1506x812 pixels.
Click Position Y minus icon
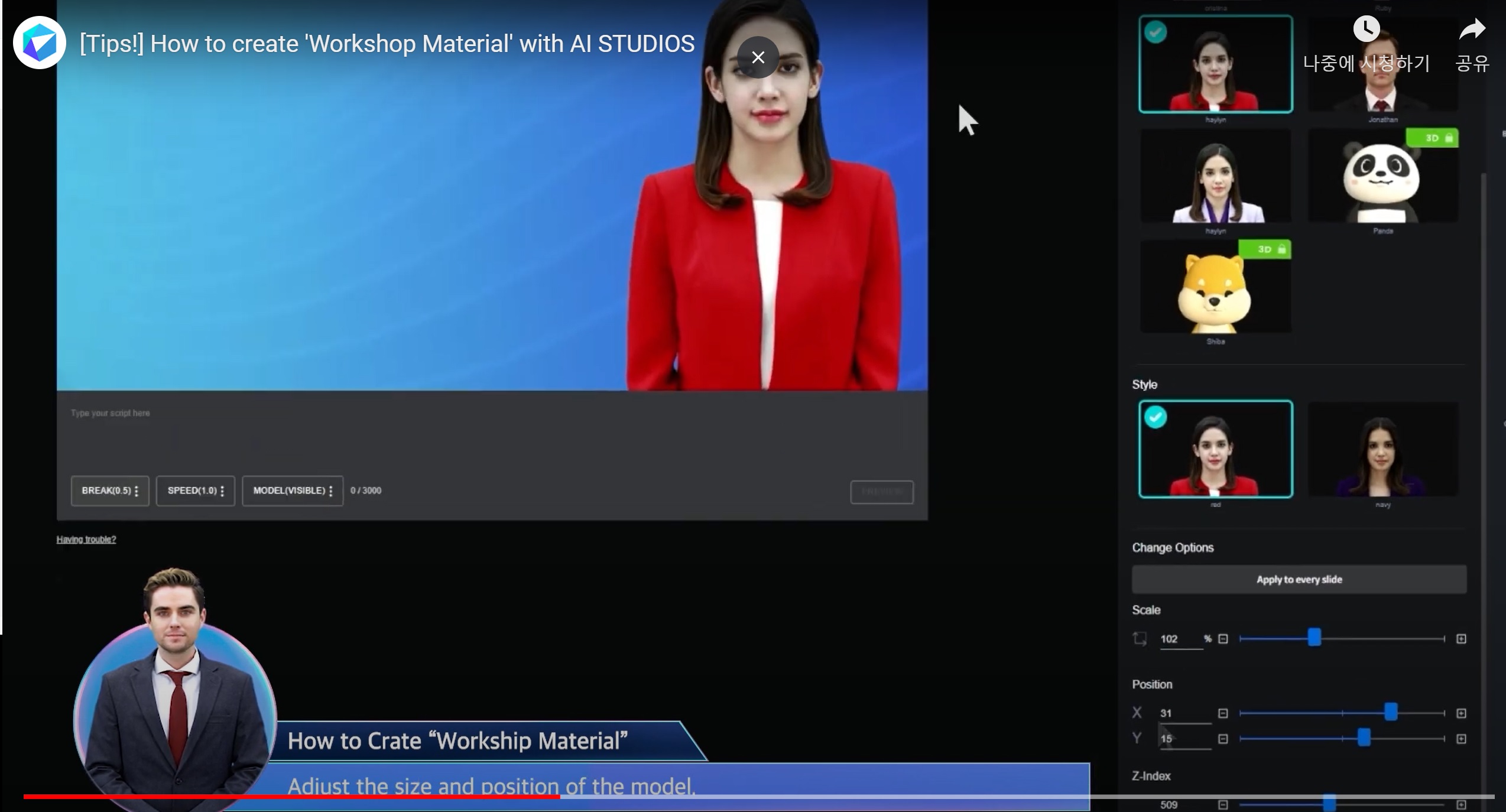pyautogui.click(x=1223, y=739)
